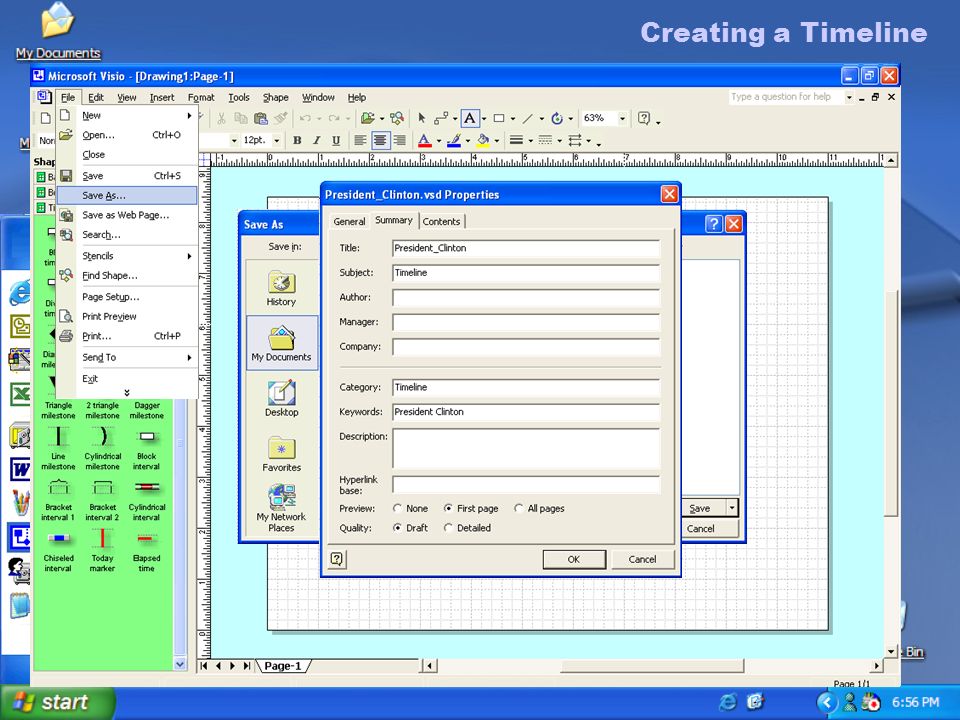
Task: Expand the Stencils submenu arrow
Action: (190, 256)
